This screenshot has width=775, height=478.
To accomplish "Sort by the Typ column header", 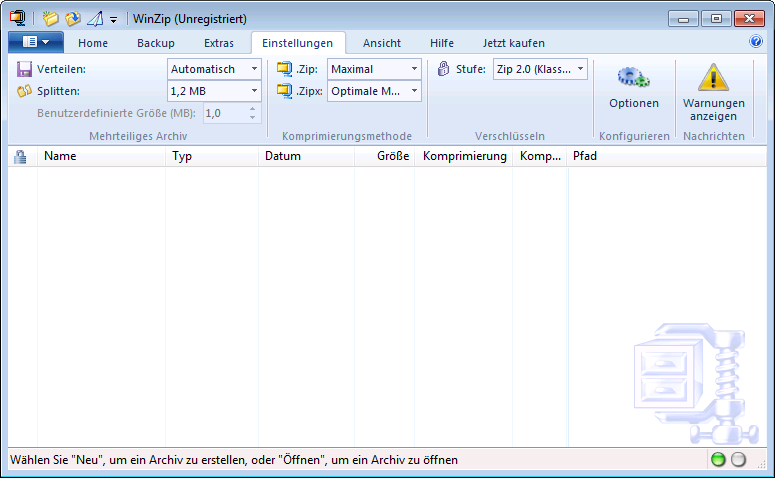I will click(212, 156).
